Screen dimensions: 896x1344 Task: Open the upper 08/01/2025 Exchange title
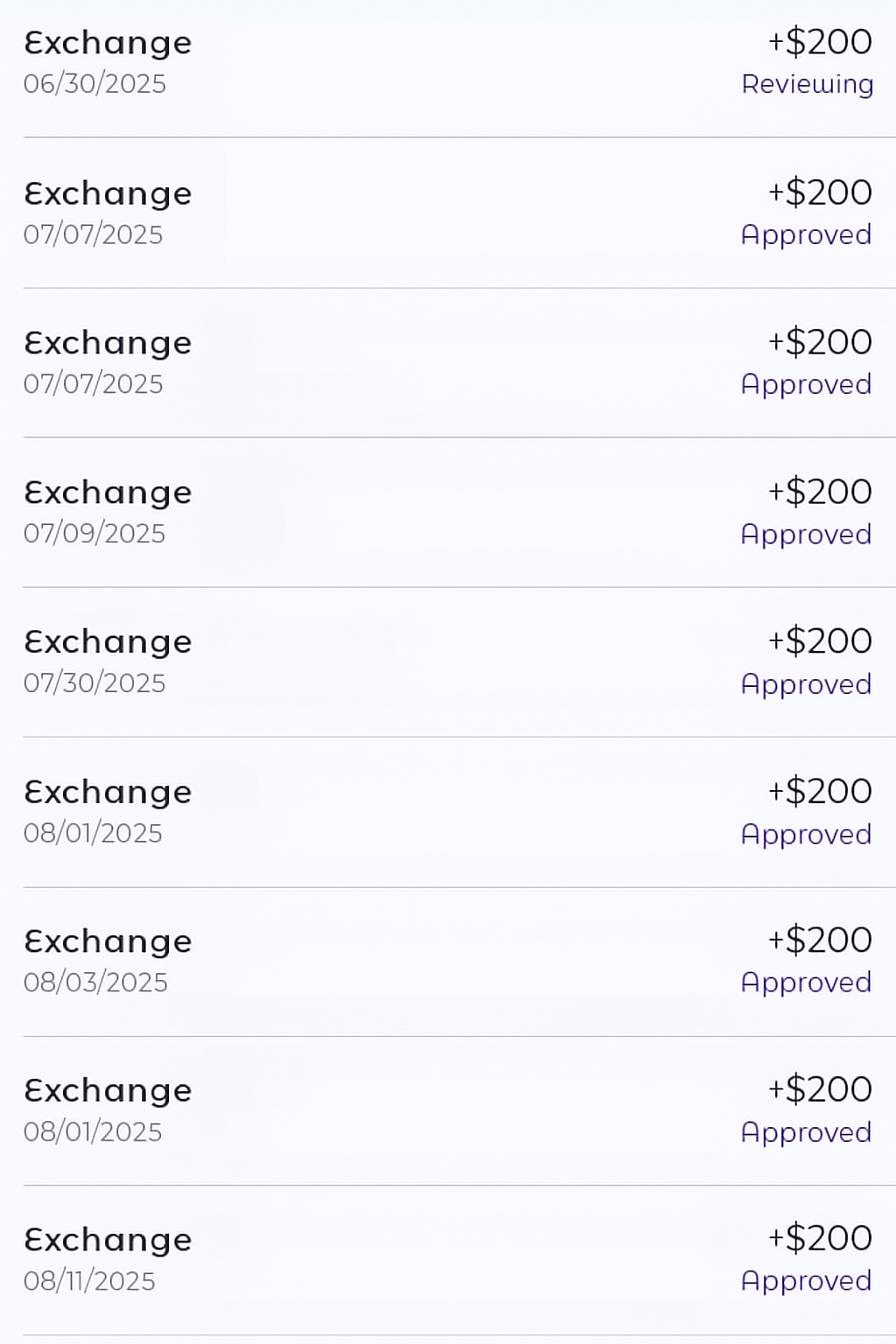coord(108,792)
